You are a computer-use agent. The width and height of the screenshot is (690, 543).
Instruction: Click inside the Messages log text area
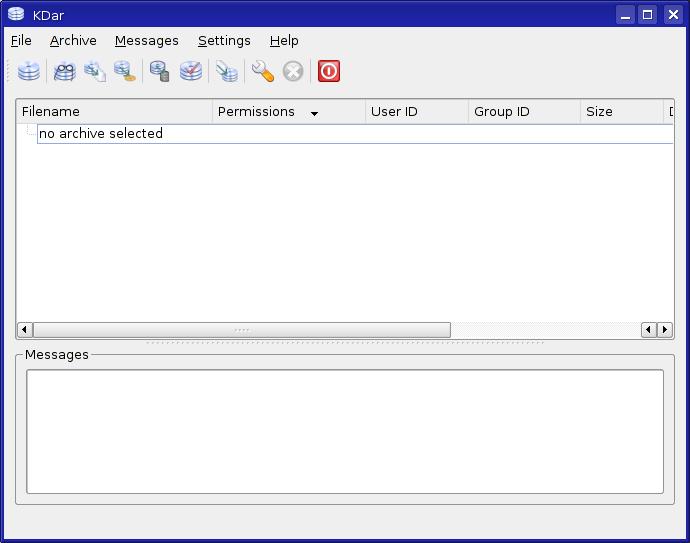(344, 431)
